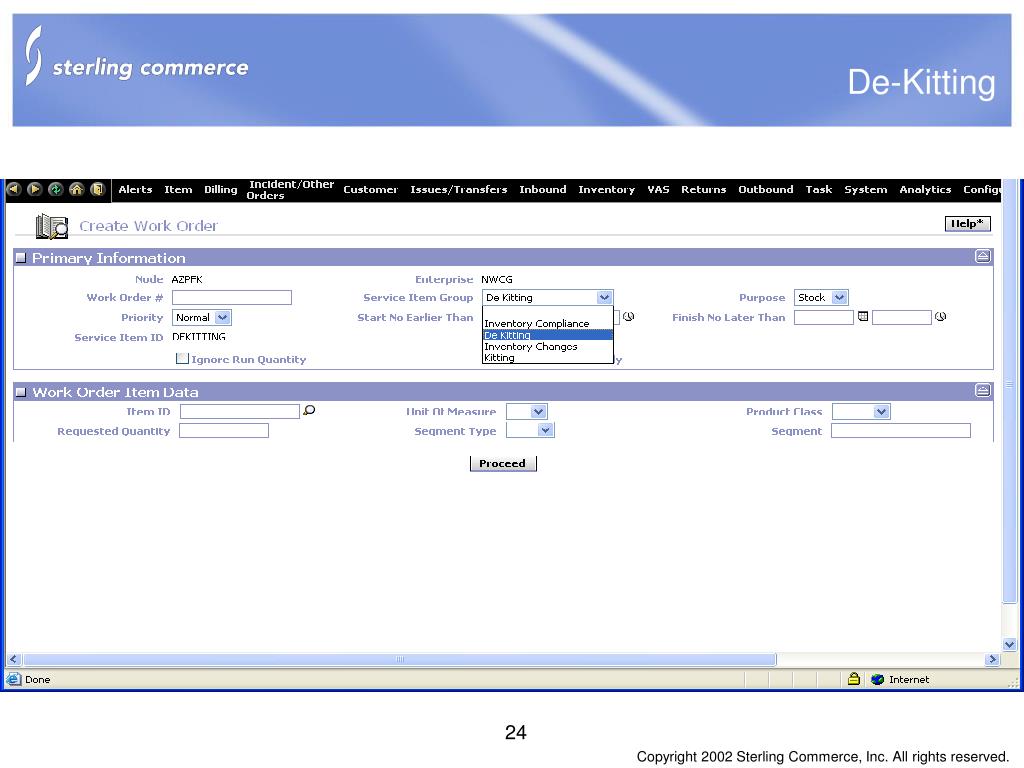The height and width of the screenshot is (768, 1024).
Task: Click the Proceed button
Action: pyautogui.click(x=503, y=463)
